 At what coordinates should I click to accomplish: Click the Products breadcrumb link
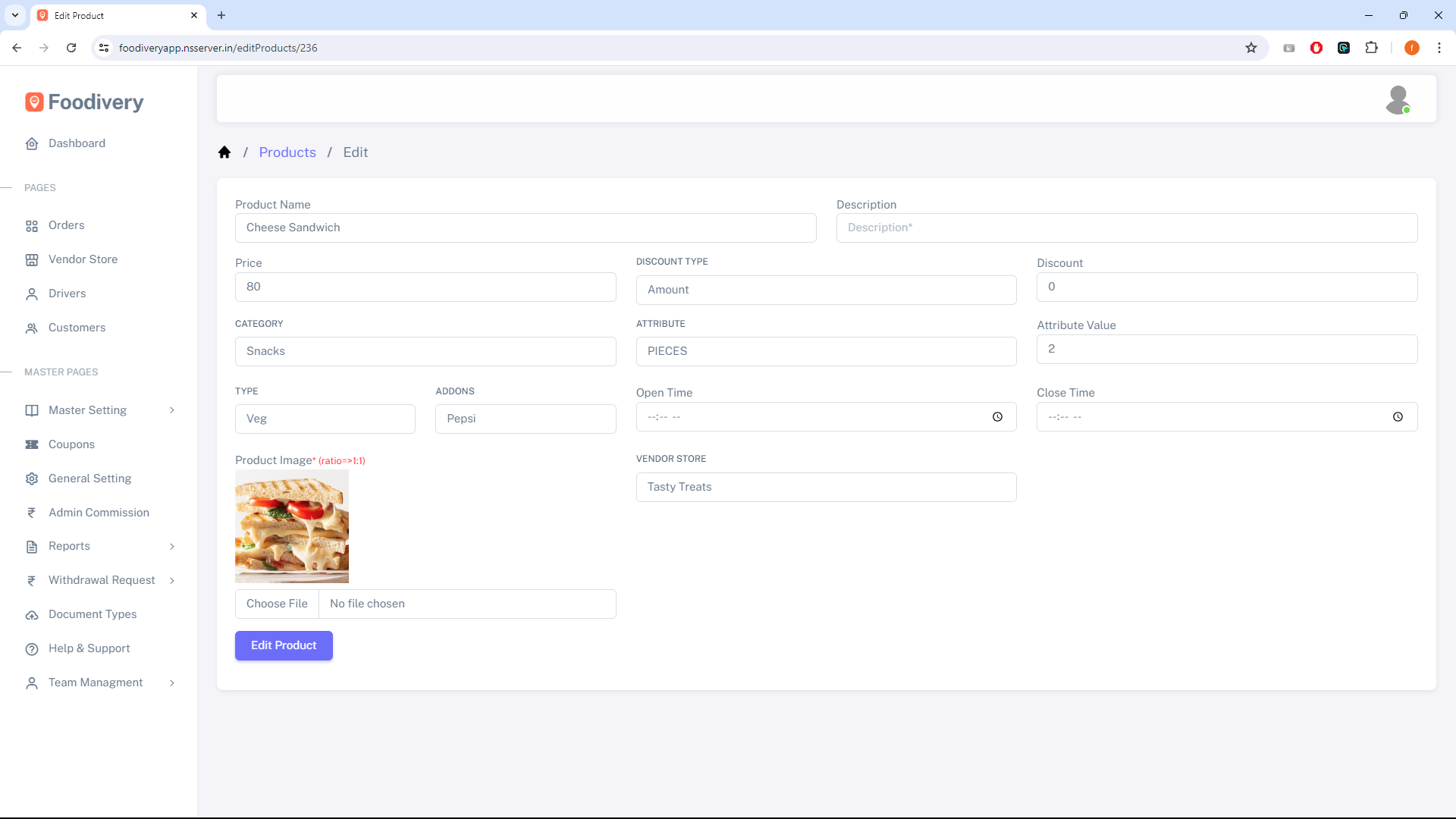click(x=287, y=152)
